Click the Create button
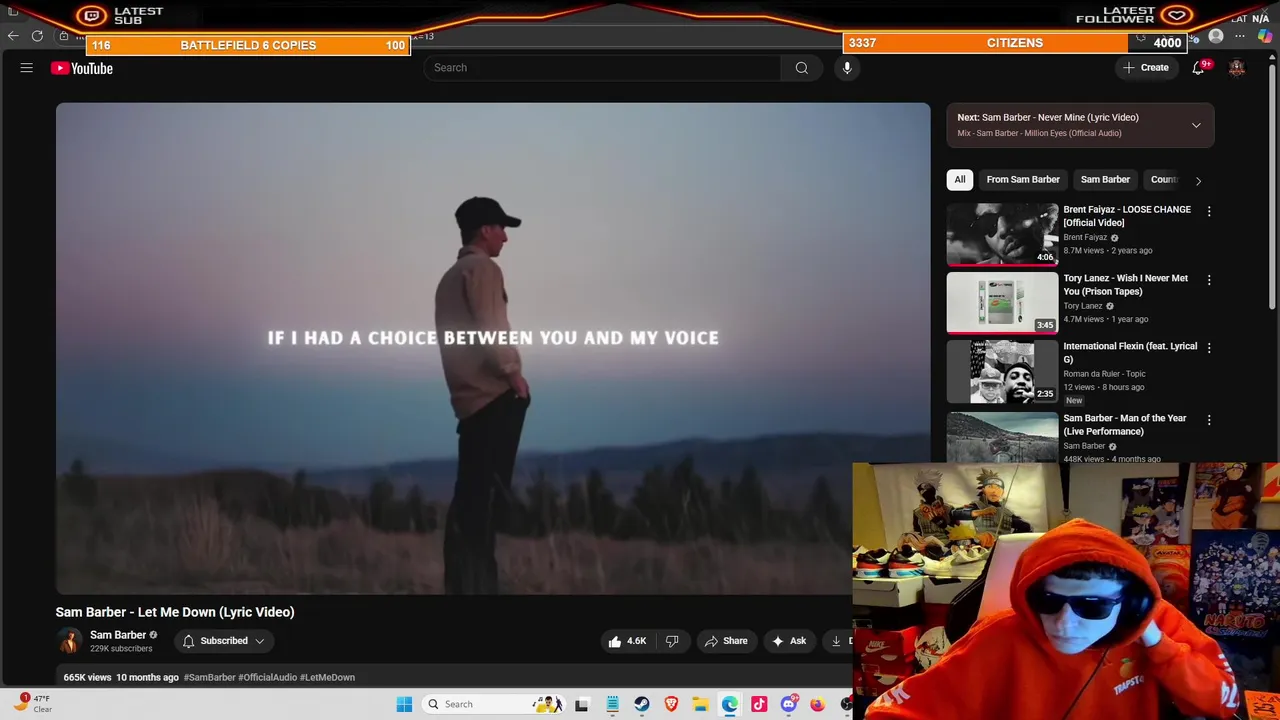Image resolution: width=1280 pixels, height=720 pixels. [x=1145, y=68]
